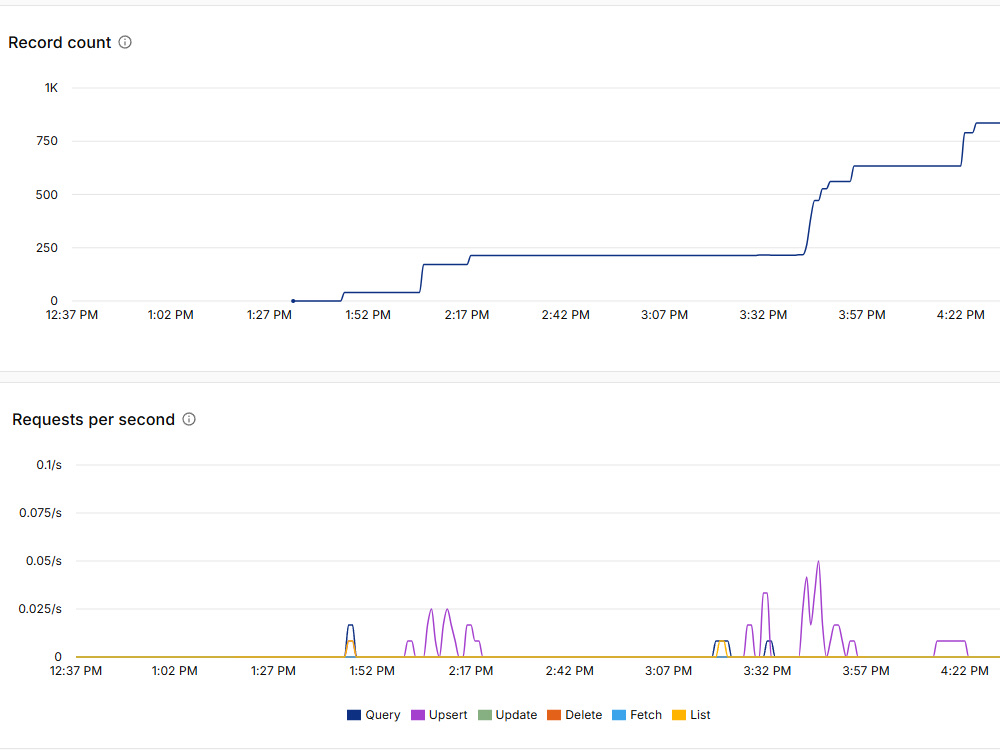Click the 1K label on Record count axis
The height and width of the screenshot is (750, 1000).
(51, 88)
